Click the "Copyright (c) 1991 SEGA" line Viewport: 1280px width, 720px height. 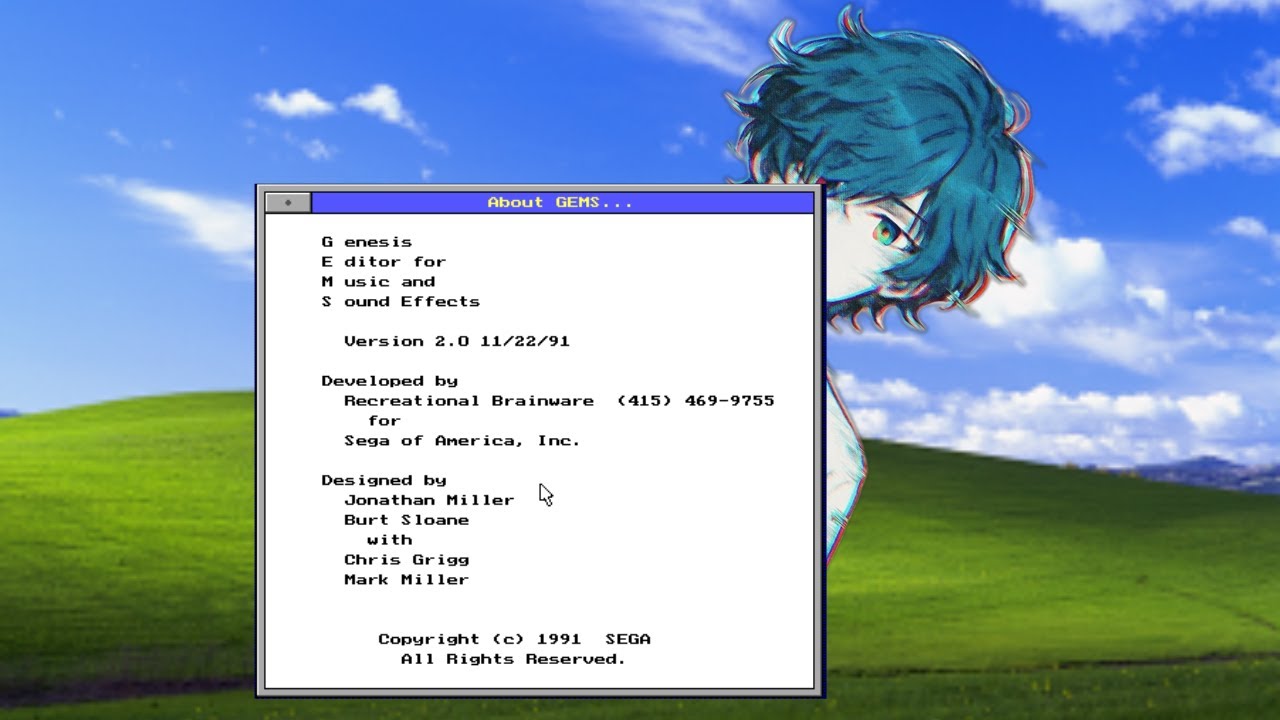pos(514,639)
